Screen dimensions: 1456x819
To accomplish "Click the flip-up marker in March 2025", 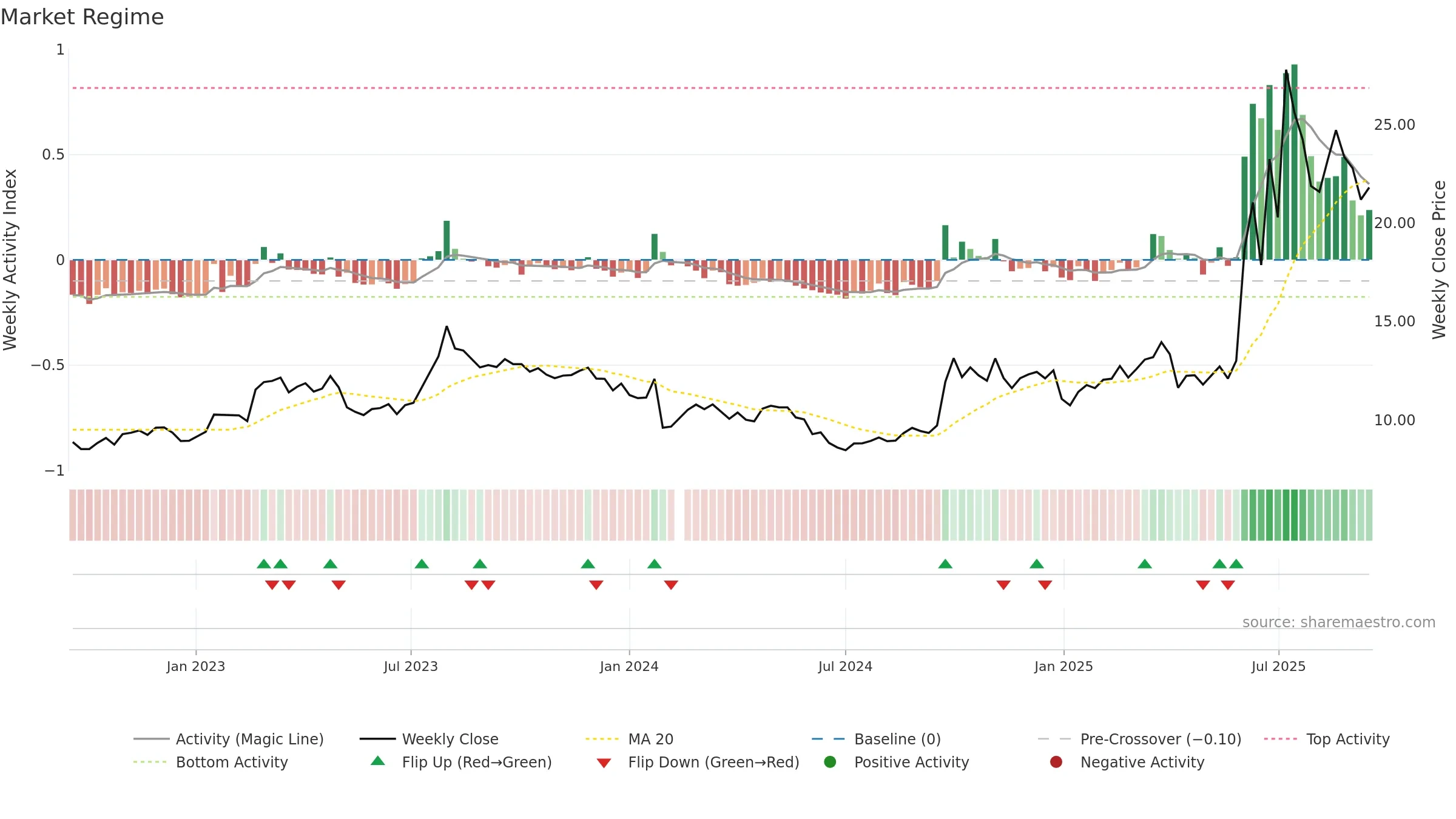I will coord(1145,564).
